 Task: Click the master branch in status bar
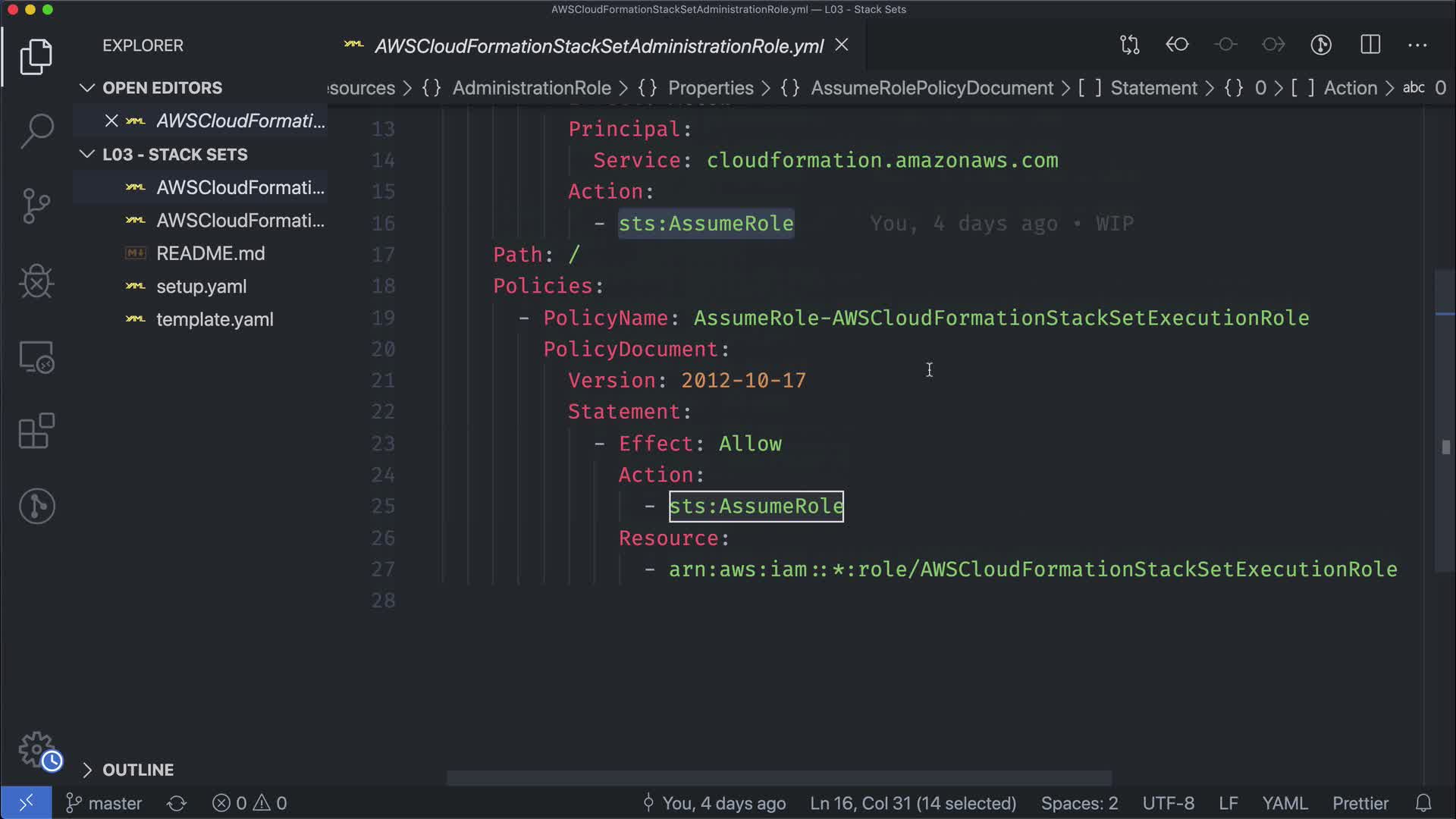click(105, 803)
